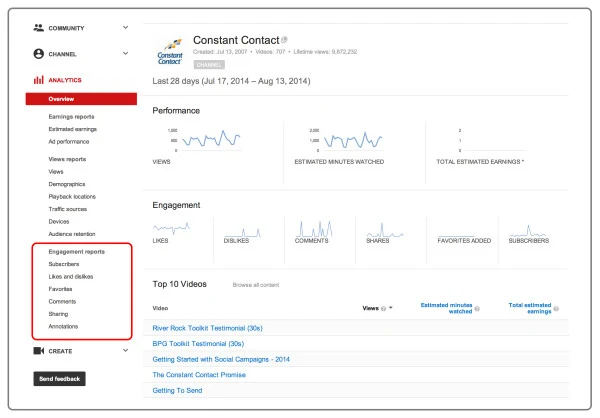The image size is (600, 418).
Task: Click the Constant Contact channel logo
Action: [x=170, y=52]
